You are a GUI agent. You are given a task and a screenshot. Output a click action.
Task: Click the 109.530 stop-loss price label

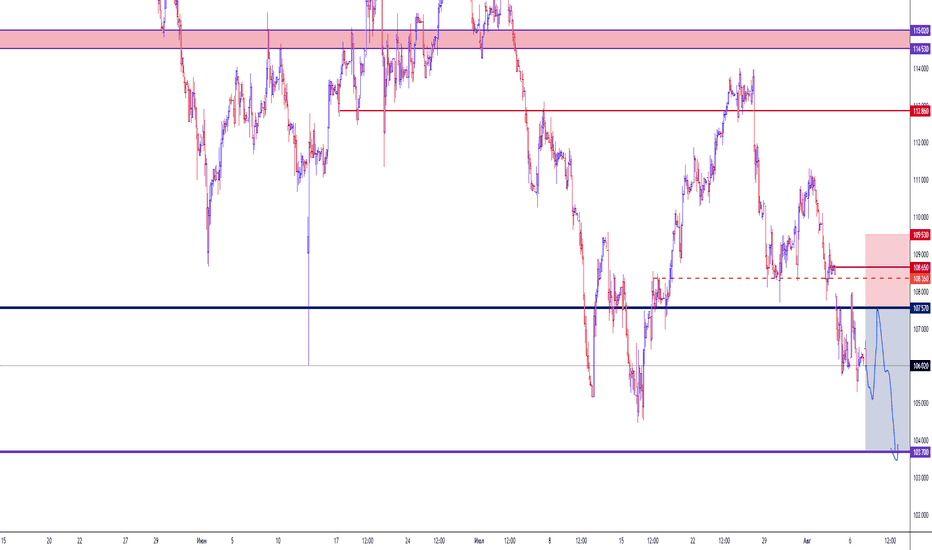click(x=920, y=234)
